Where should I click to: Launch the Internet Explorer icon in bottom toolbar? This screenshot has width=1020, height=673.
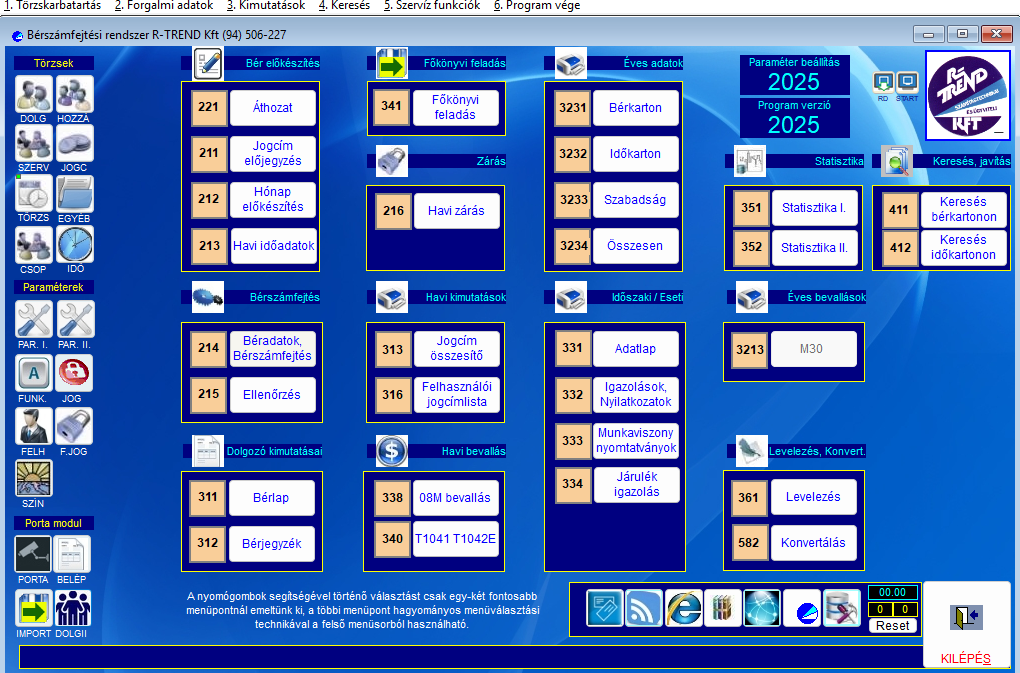tap(684, 608)
